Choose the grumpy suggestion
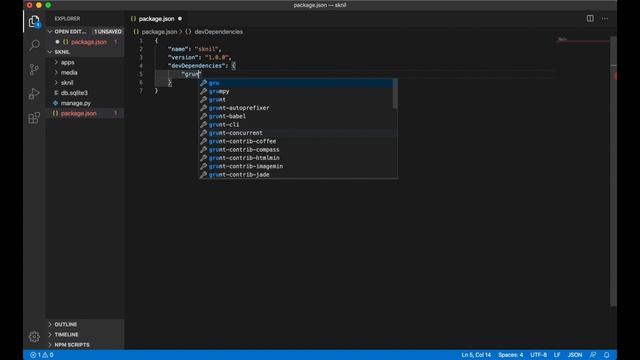Viewport: 640px width, 360px height. tap(296, 91)
